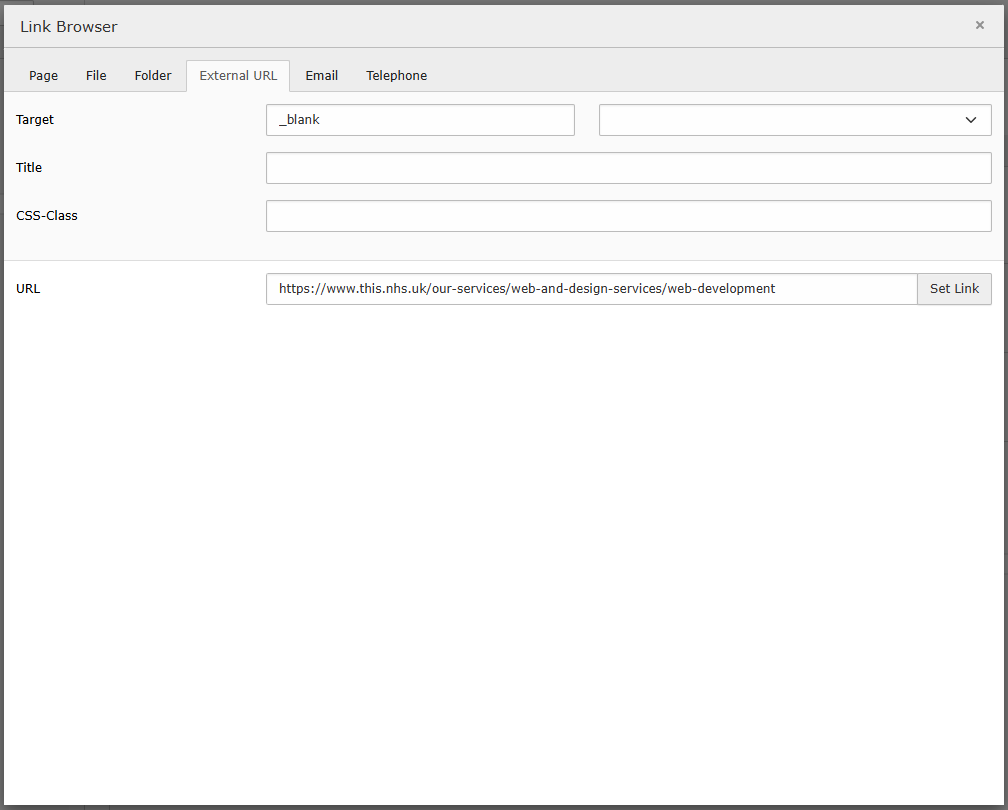Switch to the Page tab

coord(43,76)
